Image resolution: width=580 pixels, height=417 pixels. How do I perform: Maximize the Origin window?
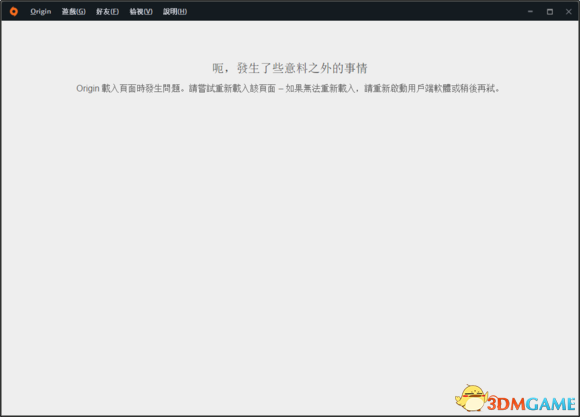[550, 12]
